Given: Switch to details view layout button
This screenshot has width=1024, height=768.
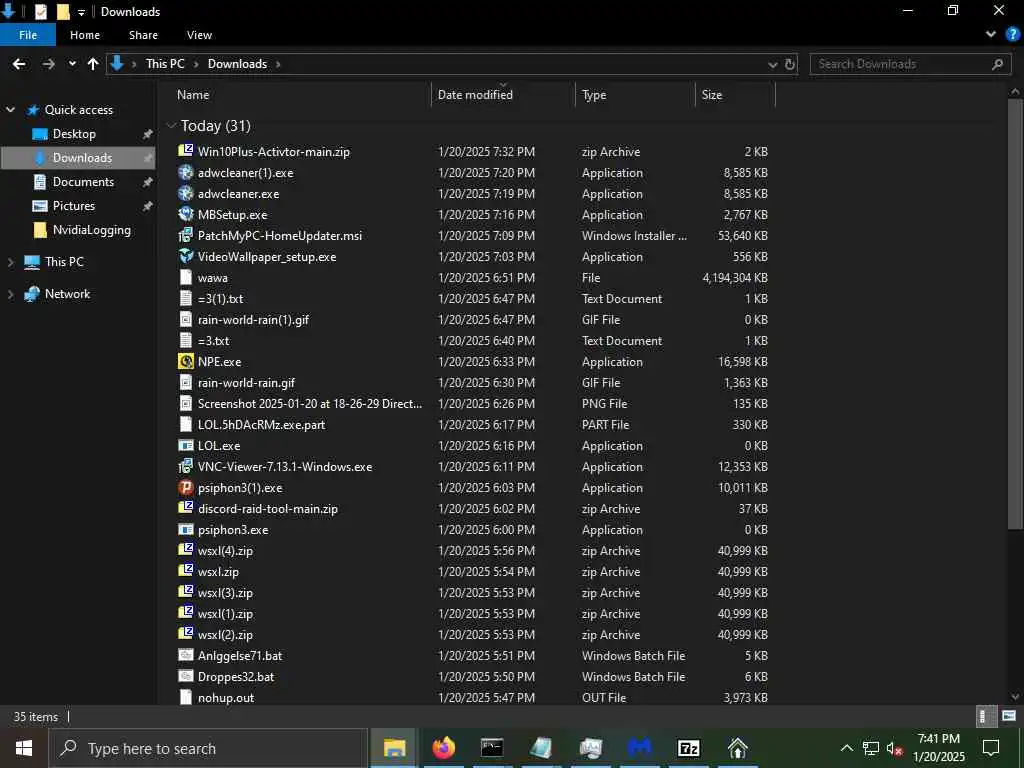Looking at the screenshot, I should (x=984, y=716).
